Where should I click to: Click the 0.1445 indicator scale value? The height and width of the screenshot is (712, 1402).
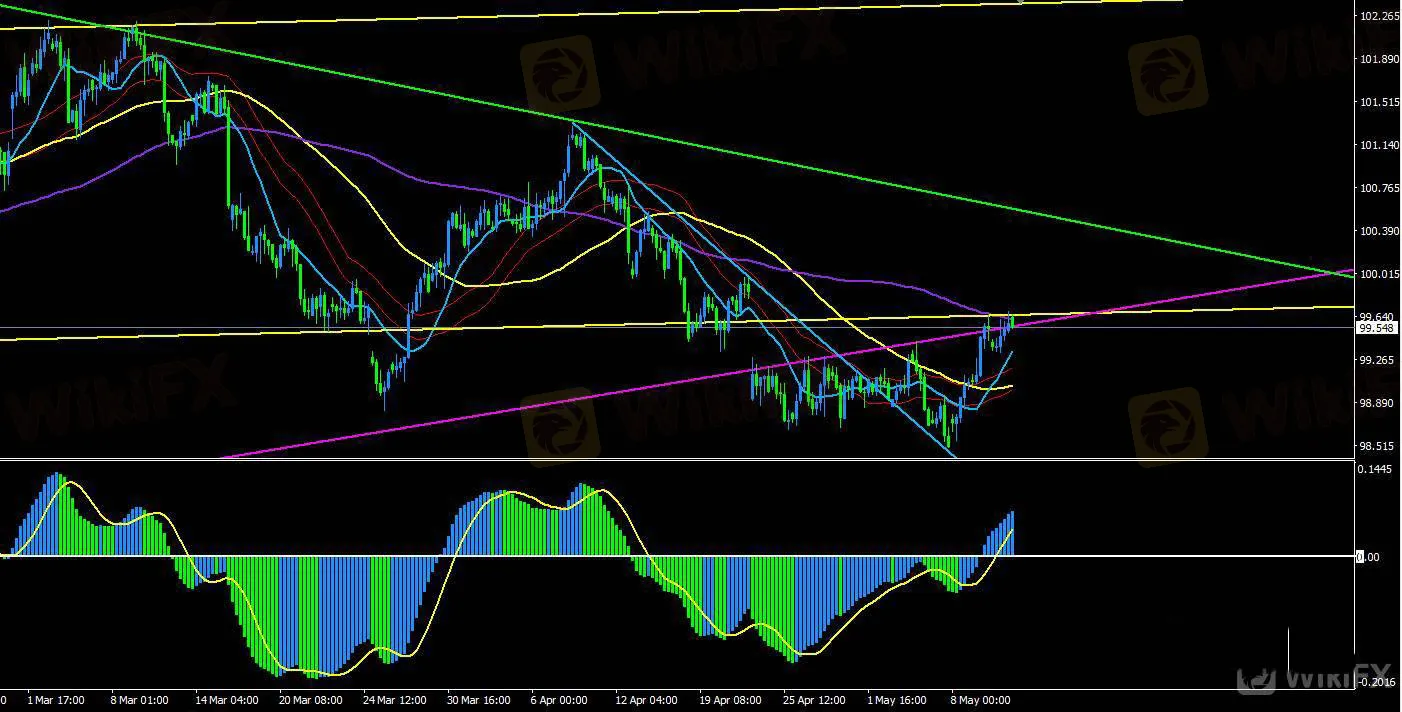click(1377, 468)
